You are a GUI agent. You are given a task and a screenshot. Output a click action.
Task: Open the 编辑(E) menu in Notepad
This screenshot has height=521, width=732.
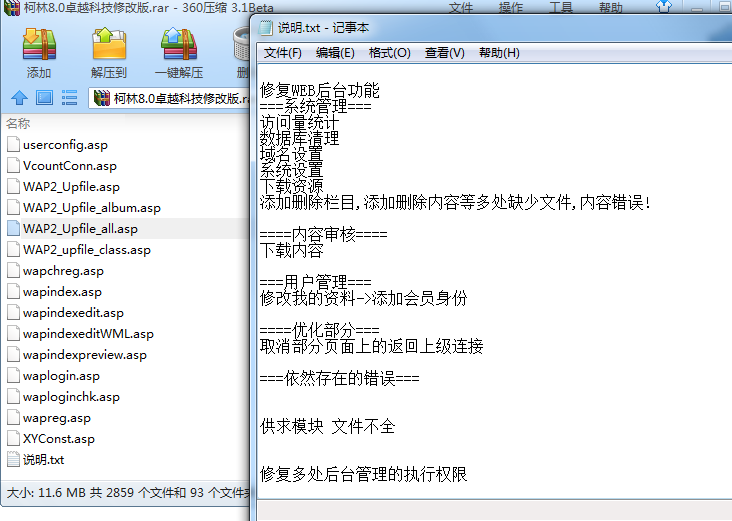pyautogui.click(x=335, y=53)
